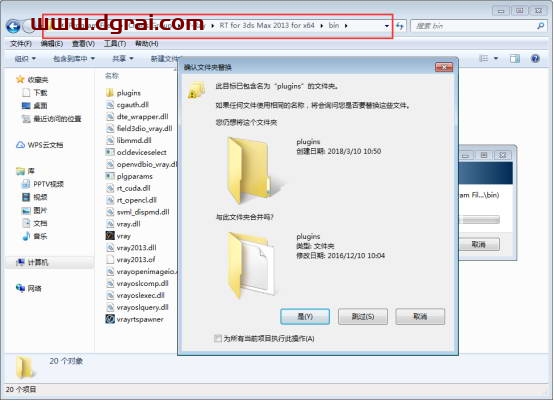
Task: Select the vrayrtspawner application icon
Action: click(x=110, y=319)
